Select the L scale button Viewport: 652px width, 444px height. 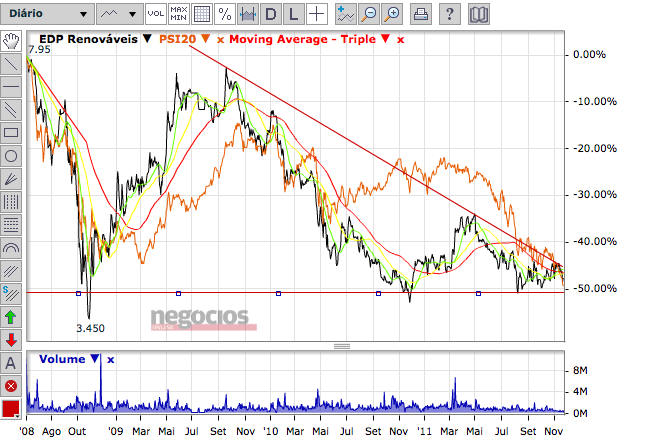tap(294, 14)
